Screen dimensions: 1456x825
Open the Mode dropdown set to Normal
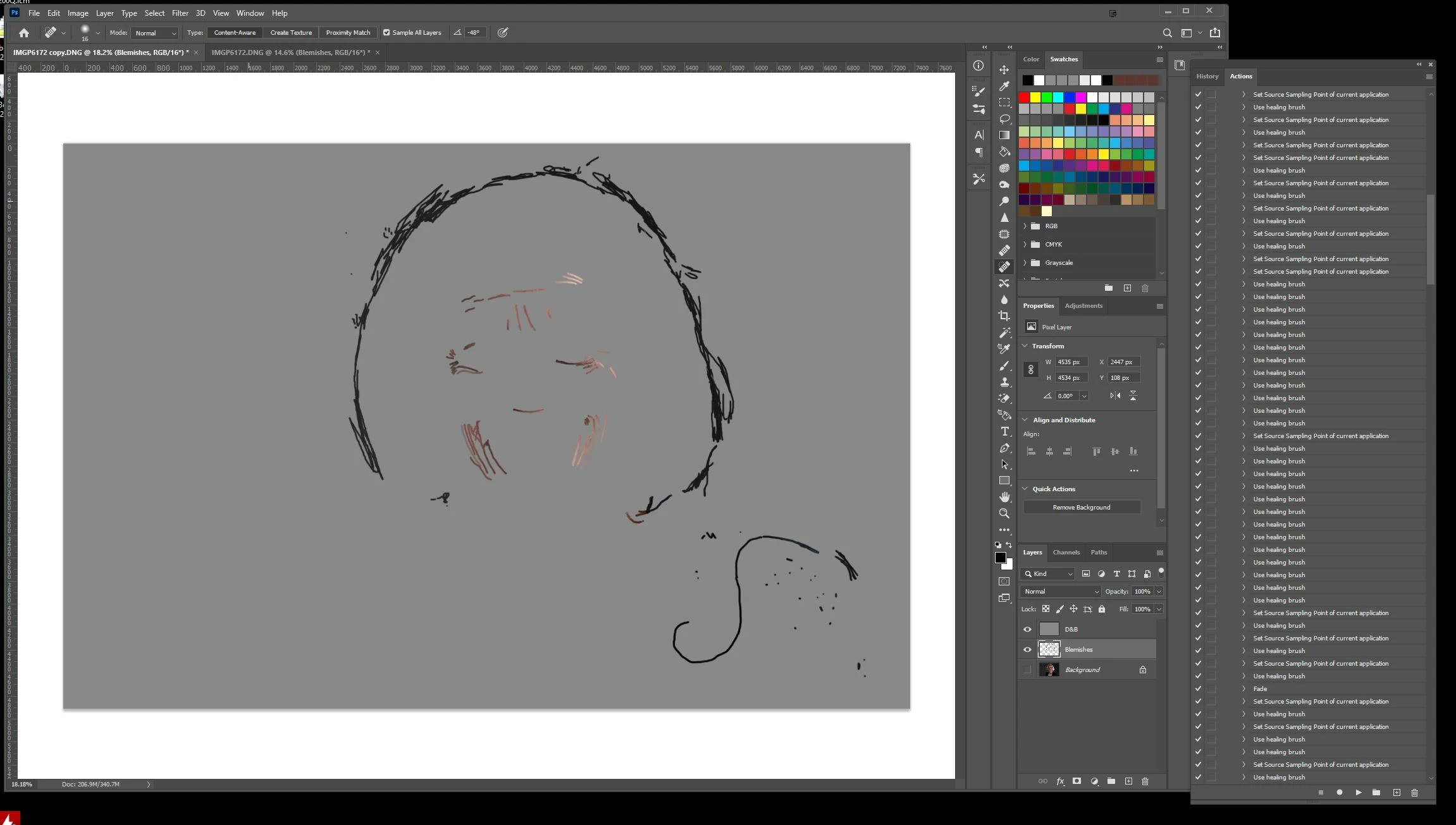155,33
